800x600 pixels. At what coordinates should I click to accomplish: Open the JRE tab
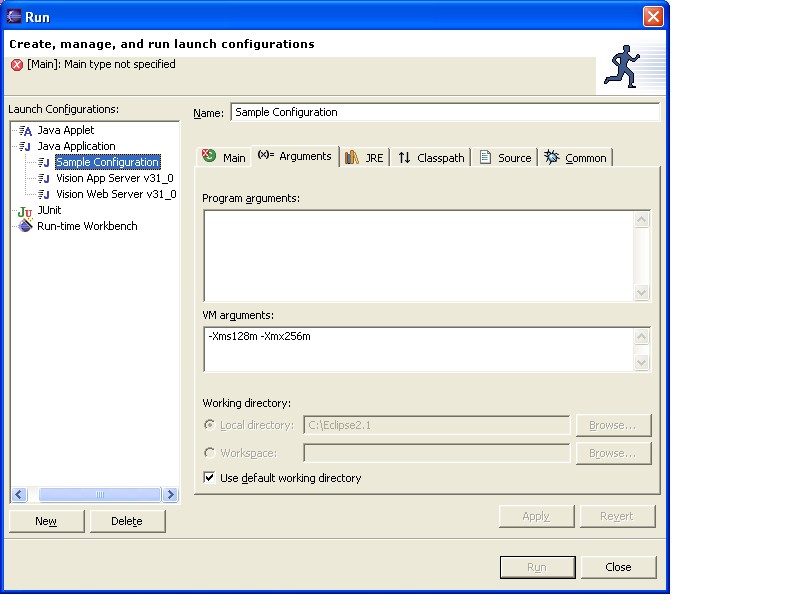pyautogui.click(x=365, y=158)
